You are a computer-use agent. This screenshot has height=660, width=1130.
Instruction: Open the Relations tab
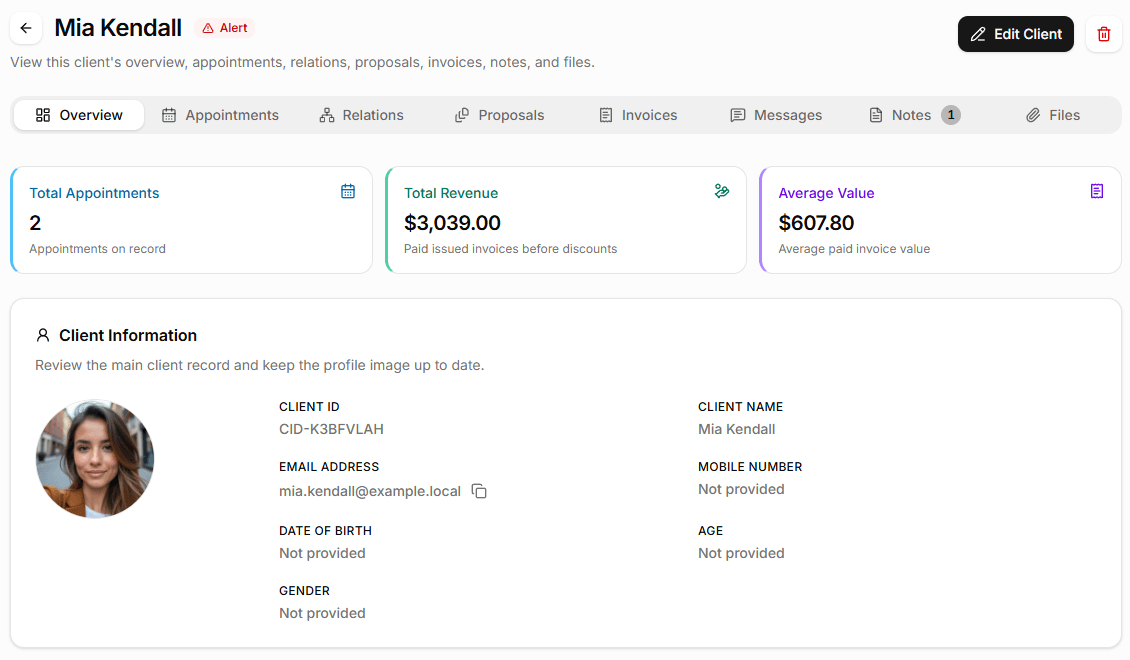tap(361, 115)
